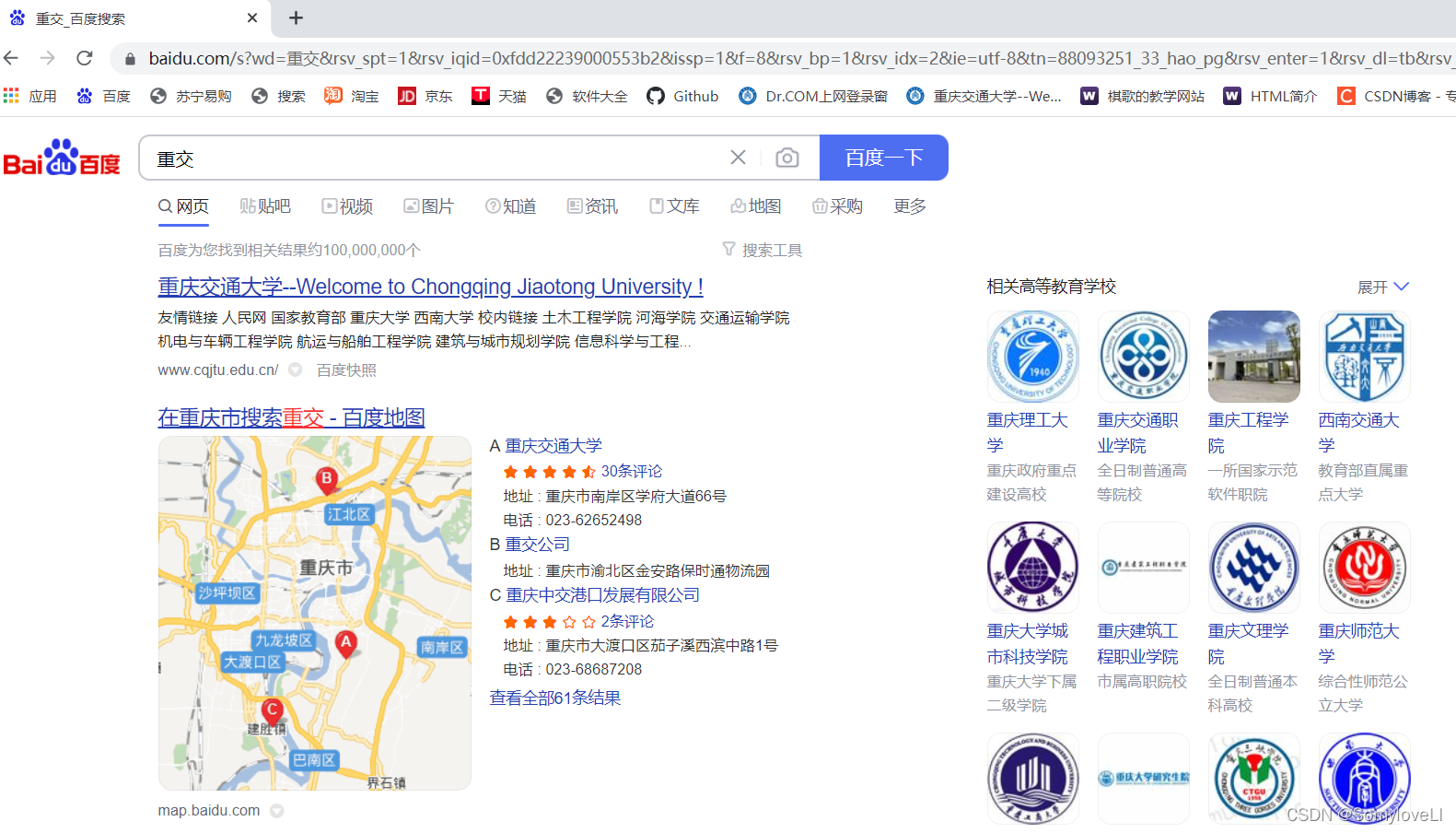Reload the page with the refresh icon

coord(85,58)
